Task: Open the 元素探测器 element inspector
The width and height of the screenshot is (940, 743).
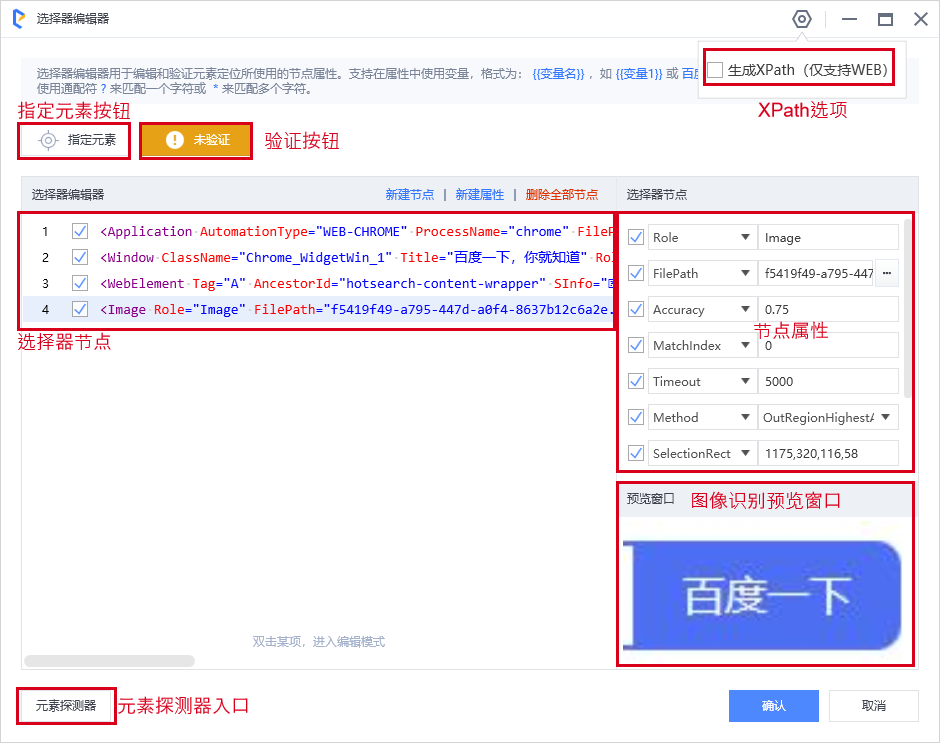Action: (66, 706)
